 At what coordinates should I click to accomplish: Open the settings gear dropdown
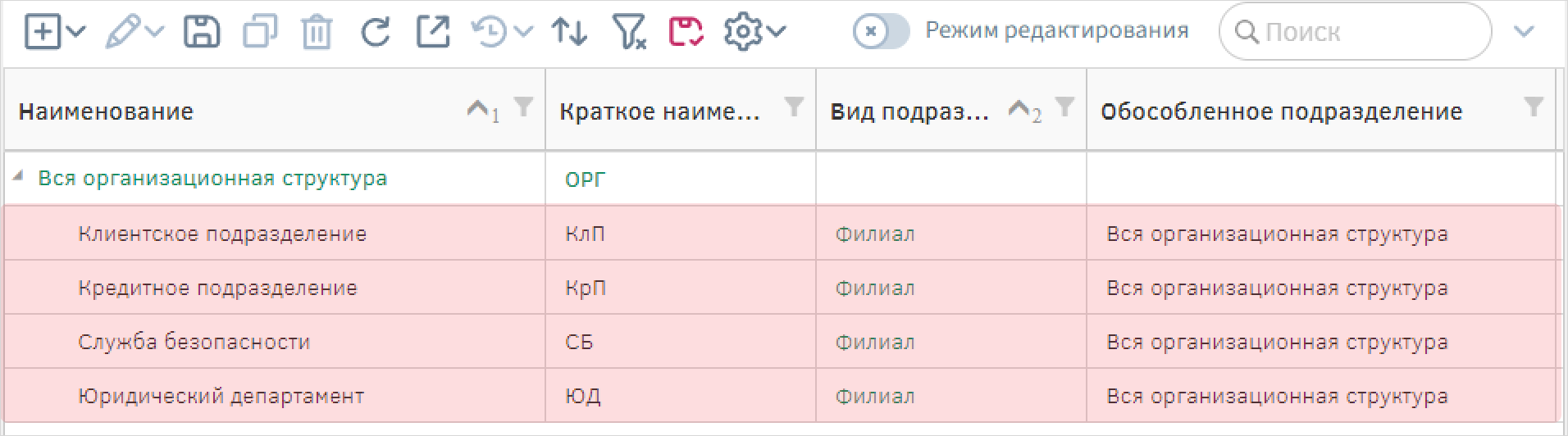(754, 32)
